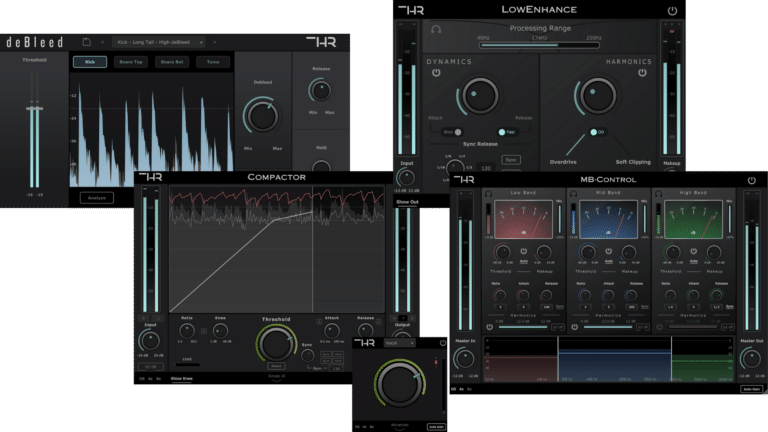The image size is (768, 432).
Task: Toggle the Dynamics section power icon
Action: [x=436, y=73]
